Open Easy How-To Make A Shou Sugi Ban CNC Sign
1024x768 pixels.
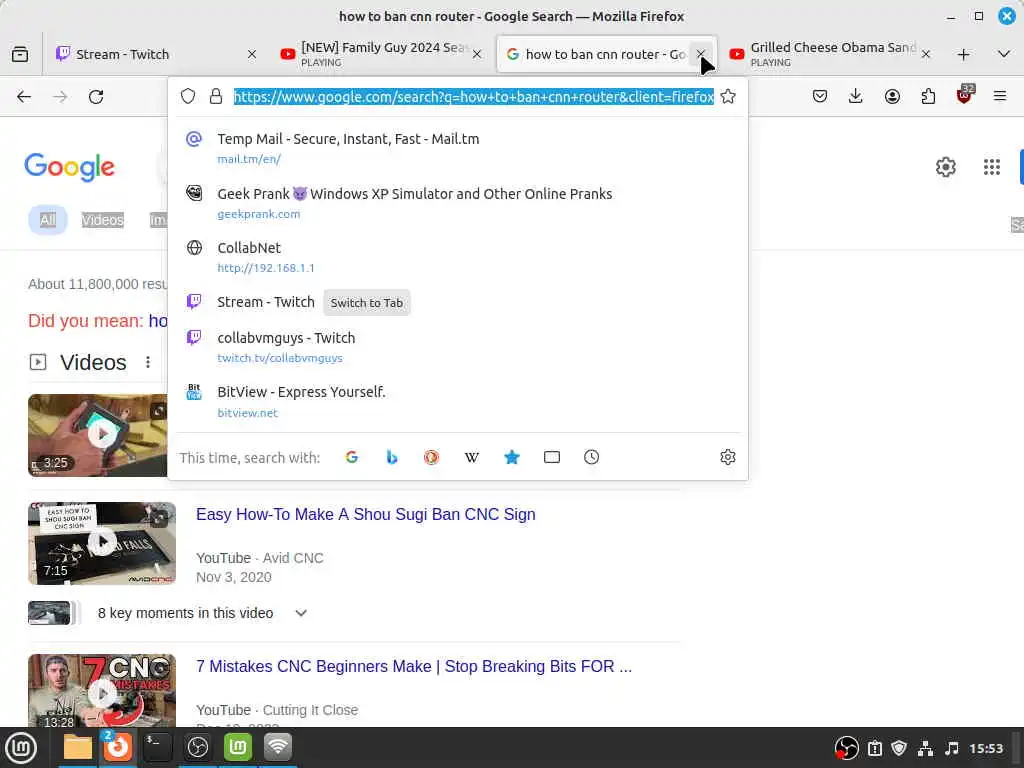[x=366, y=515]
